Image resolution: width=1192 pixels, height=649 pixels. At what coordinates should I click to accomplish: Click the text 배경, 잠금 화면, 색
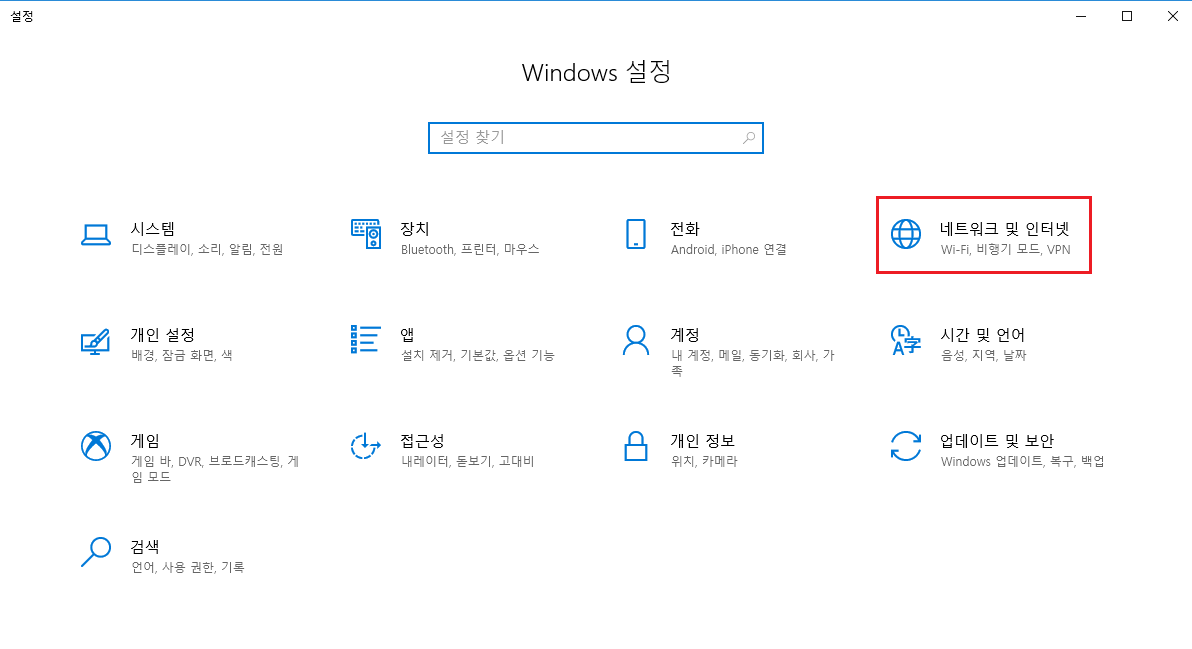(182, 355)
